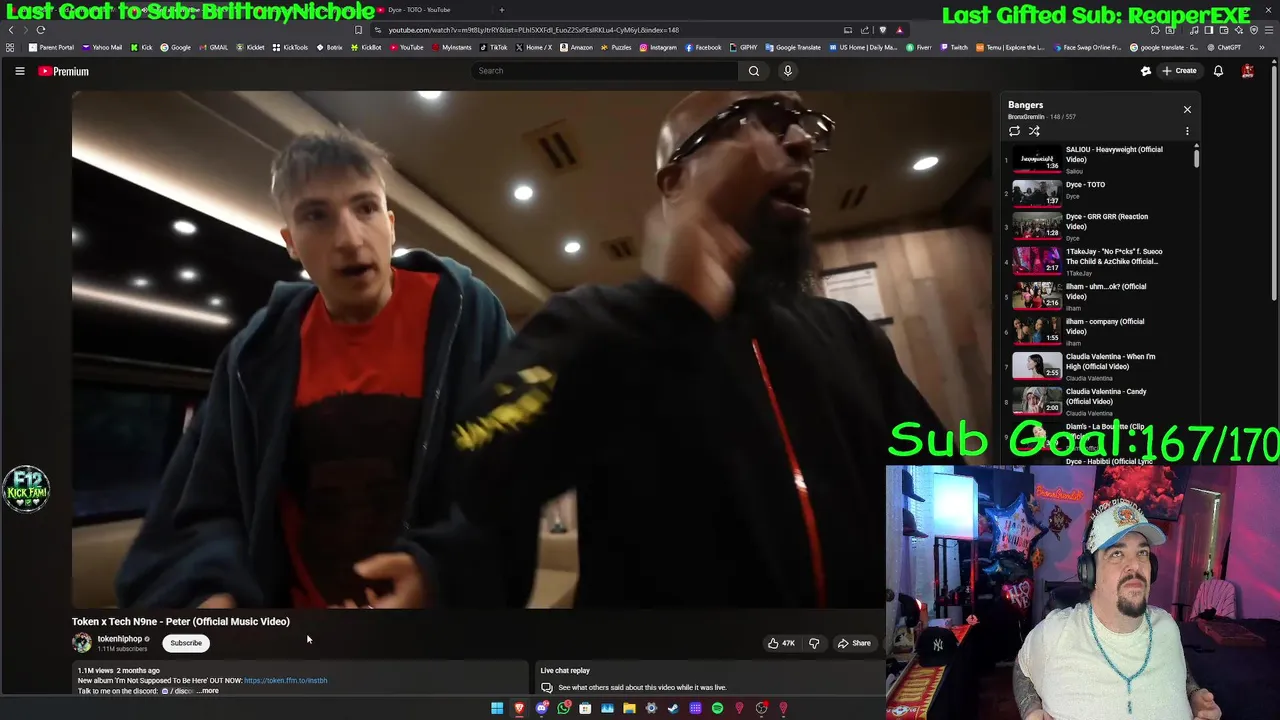This screenshot has height=720, width=1280.
Task: Open the Yahoo Mail bookmark
Action: (102, 47)
